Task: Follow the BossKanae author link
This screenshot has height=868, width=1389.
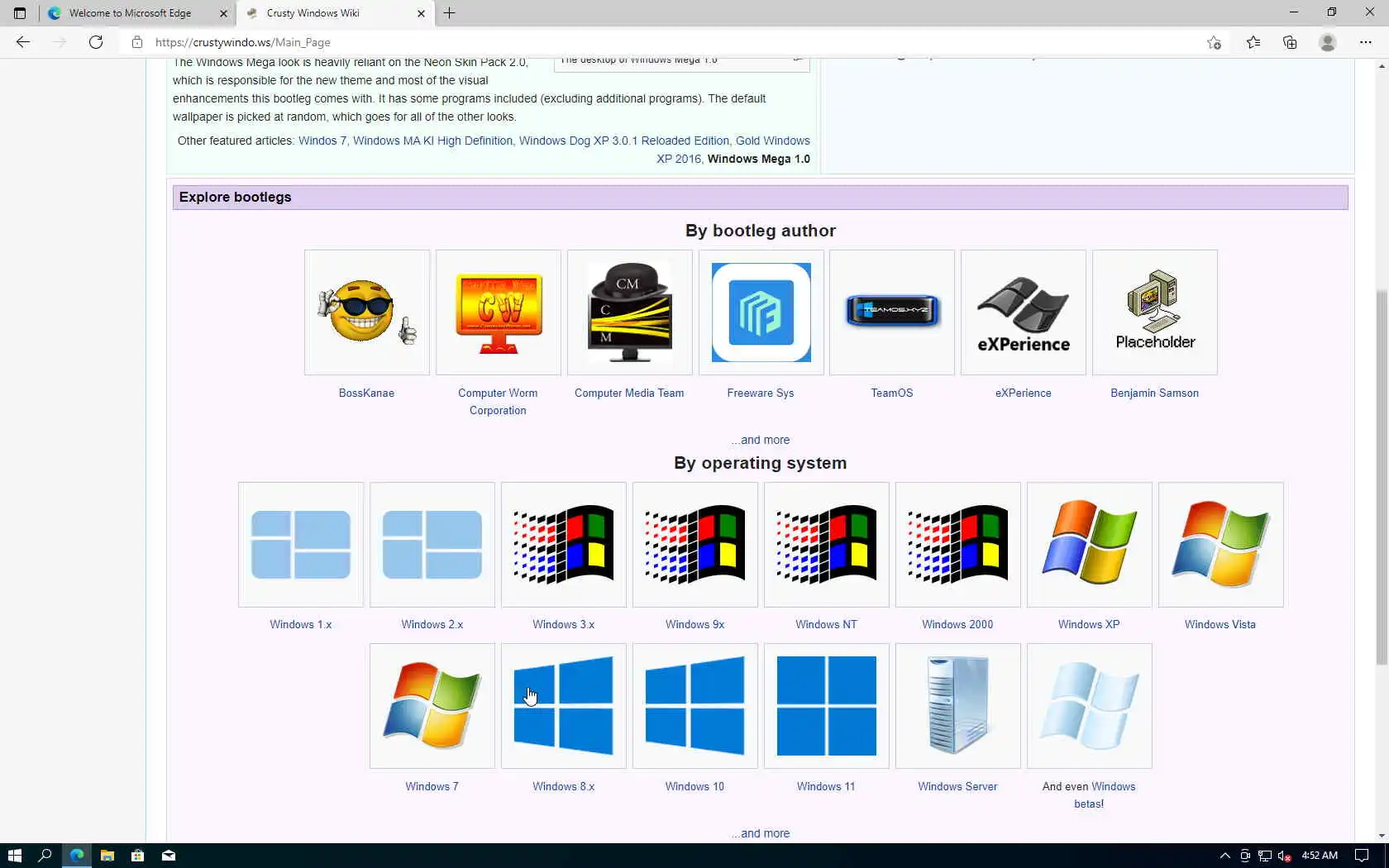Action: click(x=366, y=393)
